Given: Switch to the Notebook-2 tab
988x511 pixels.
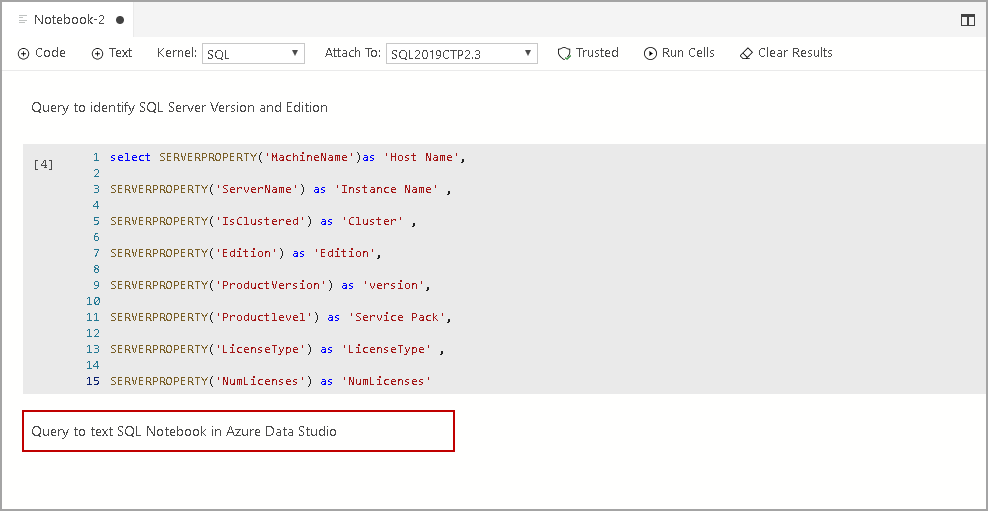Looking at the screenshot, I should [x=68, y=20].
